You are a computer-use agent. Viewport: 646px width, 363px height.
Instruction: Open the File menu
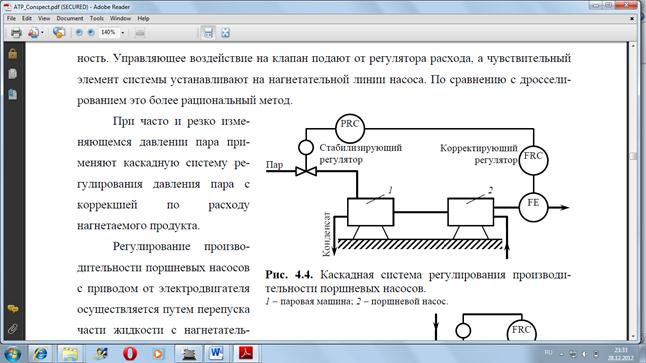(x=12, y=19)
